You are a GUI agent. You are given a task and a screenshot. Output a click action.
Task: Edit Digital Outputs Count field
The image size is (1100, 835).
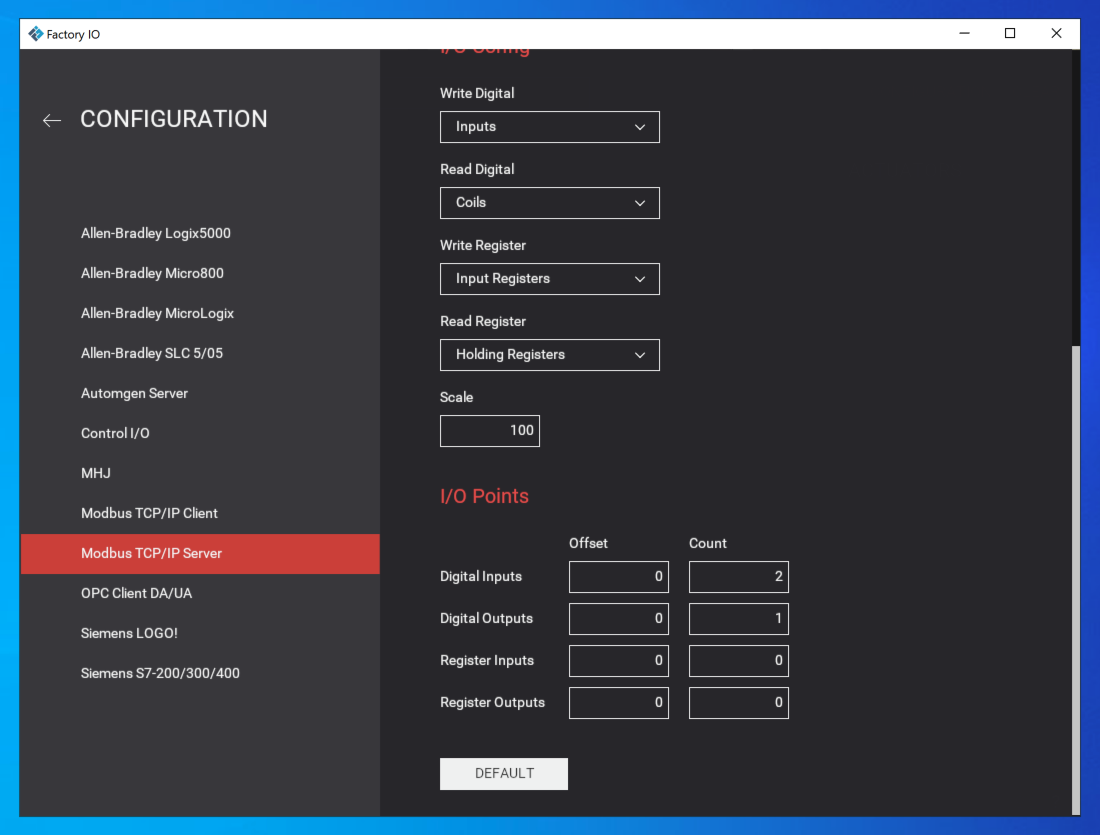[739, 619]
